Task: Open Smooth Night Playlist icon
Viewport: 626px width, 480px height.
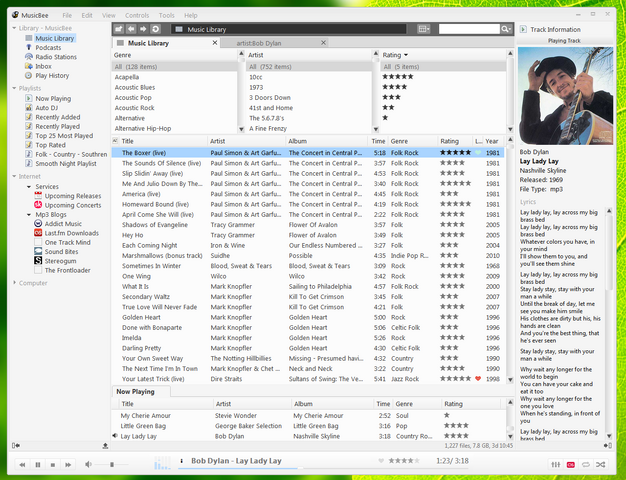Action: click(x=28, y=164)
